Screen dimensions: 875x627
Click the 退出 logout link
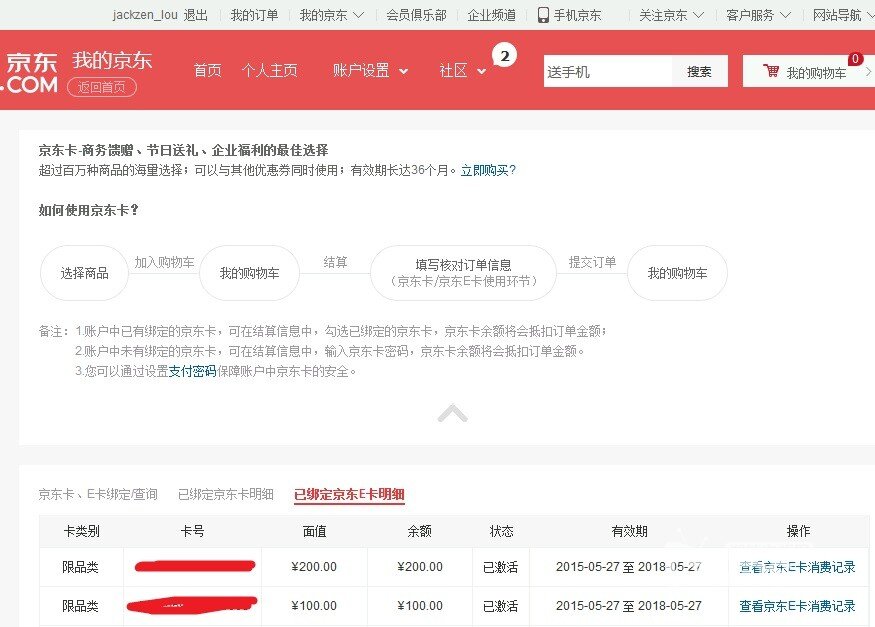pos(195,15)
